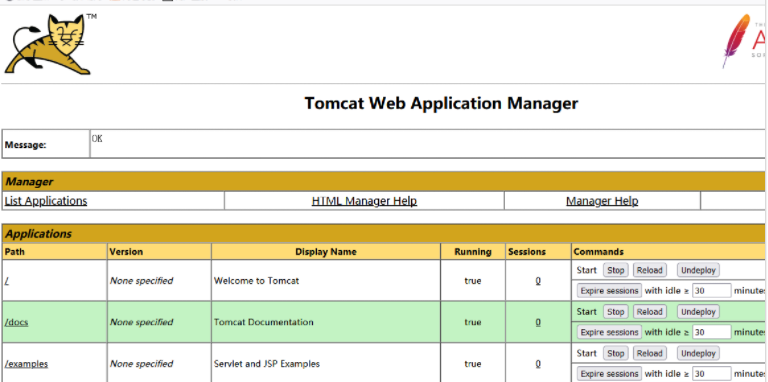Click the true running value for root /
The height and width of the screenshot is (382, 768).
[x=473, y=281]
